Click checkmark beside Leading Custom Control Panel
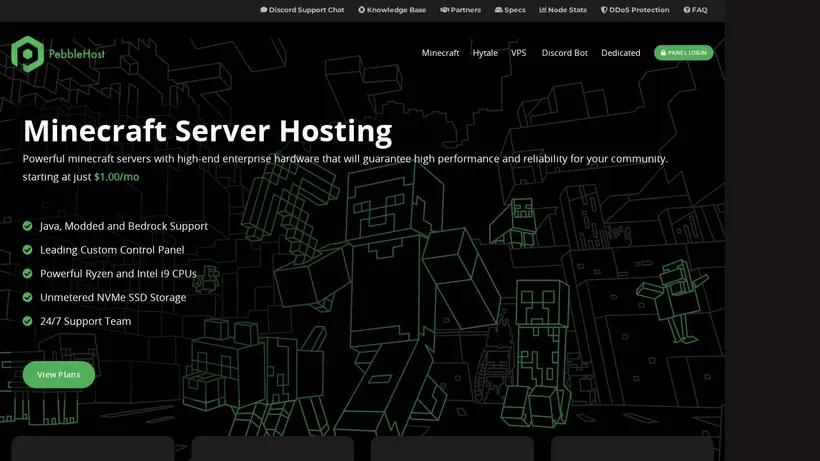Image resolution: width=820 pixels, height=461 pixels. [x=28, y=250]
